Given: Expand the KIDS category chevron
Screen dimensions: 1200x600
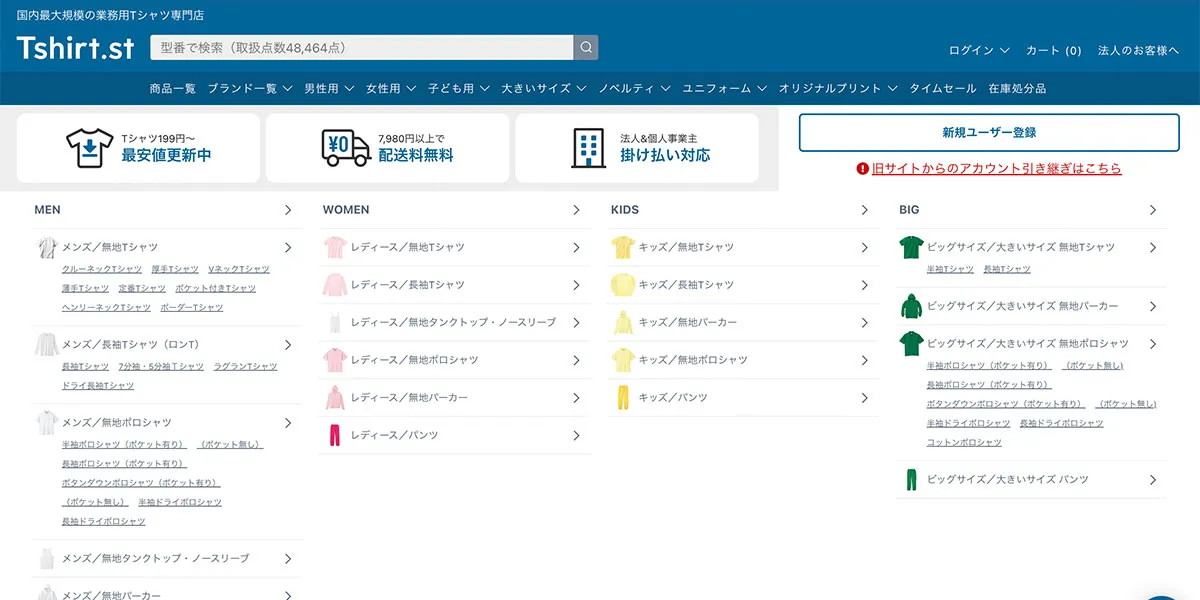Looking at the screenshot, I should tap(864, 210).
